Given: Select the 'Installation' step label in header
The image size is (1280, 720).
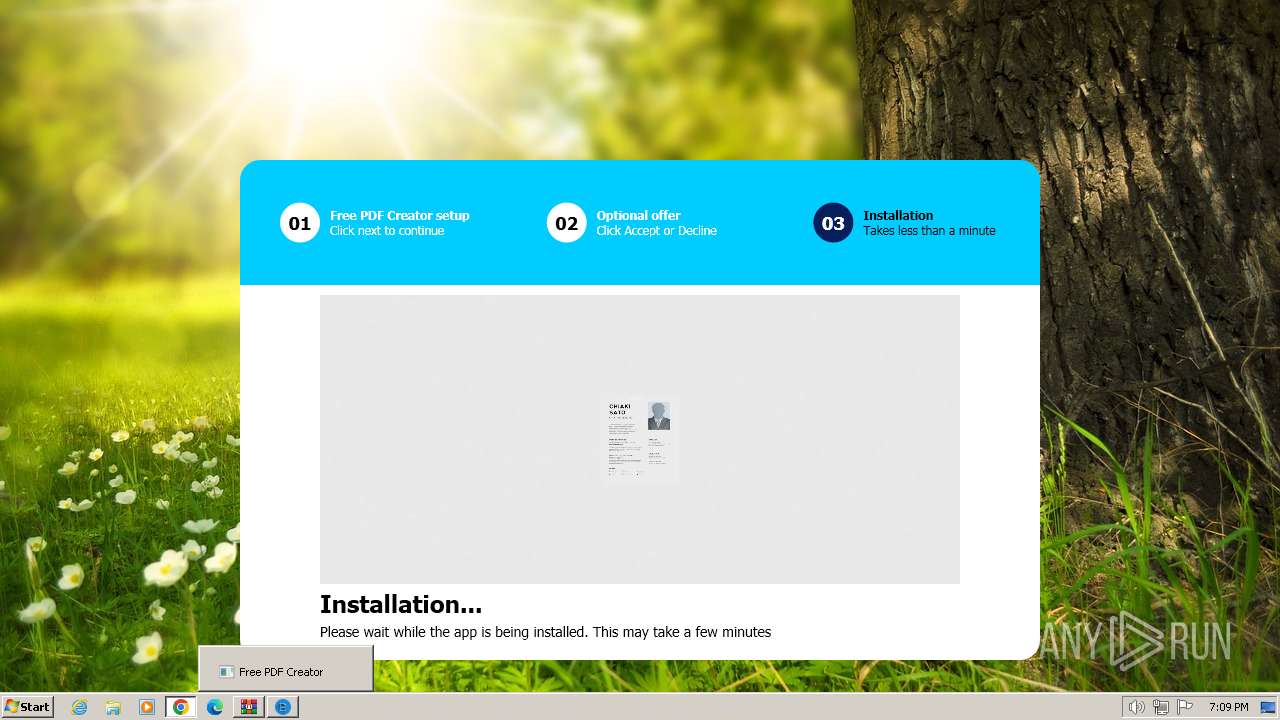Looking at the screenshot, I should 898,215.
